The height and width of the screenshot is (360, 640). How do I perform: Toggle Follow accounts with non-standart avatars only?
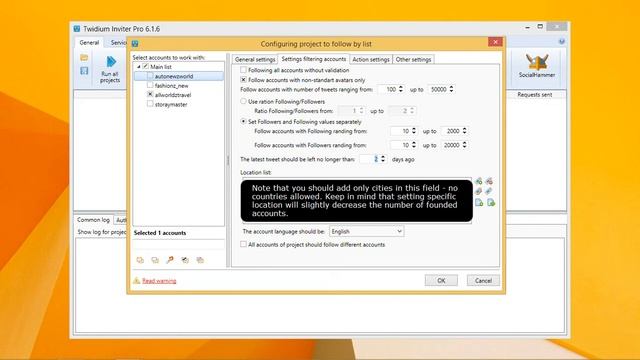[243, 80]
